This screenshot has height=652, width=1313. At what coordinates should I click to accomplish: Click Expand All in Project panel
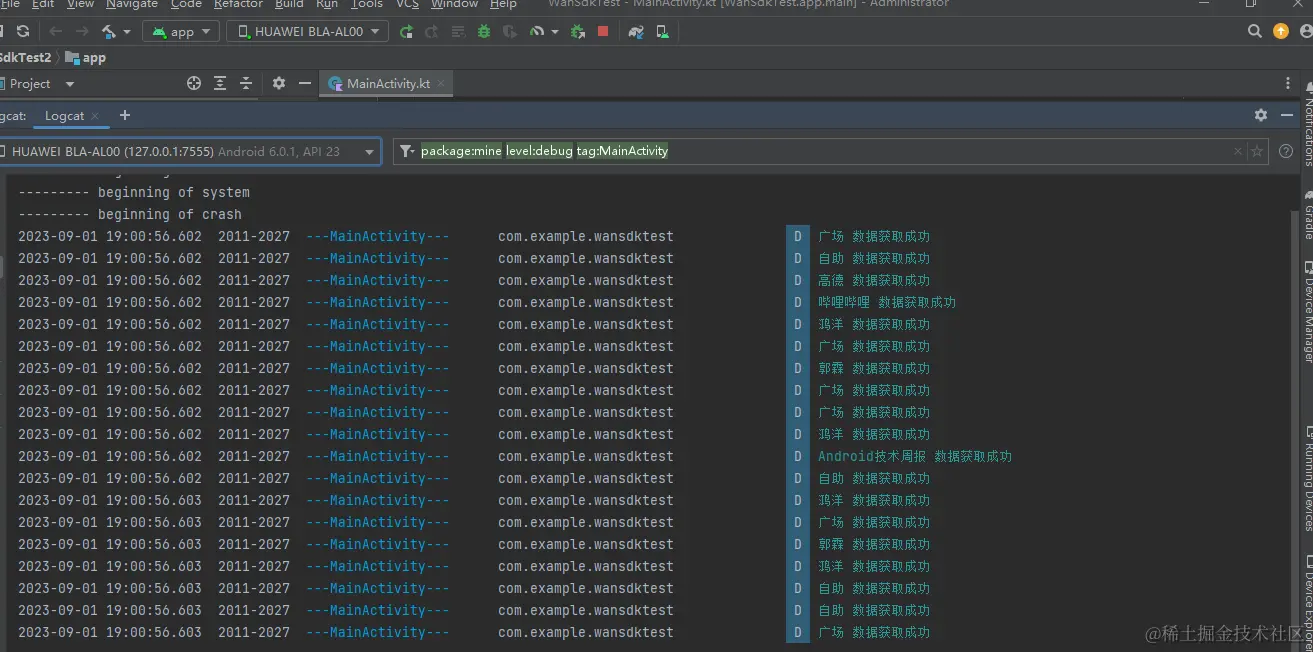coord(220,84)
